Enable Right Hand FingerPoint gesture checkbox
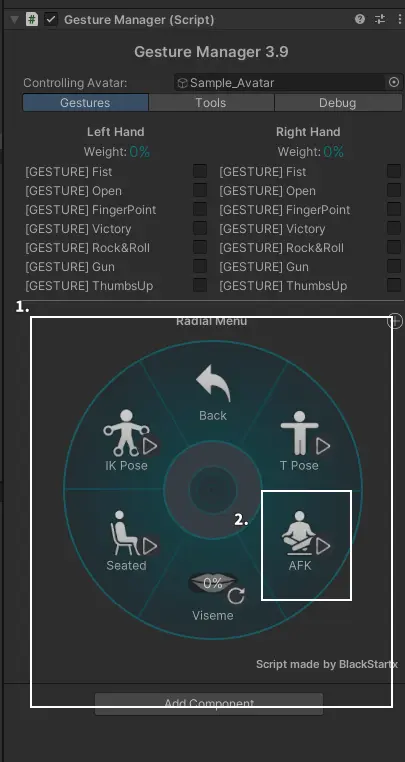The height and width of the screenshot is (762, 405). click(394, 209)
